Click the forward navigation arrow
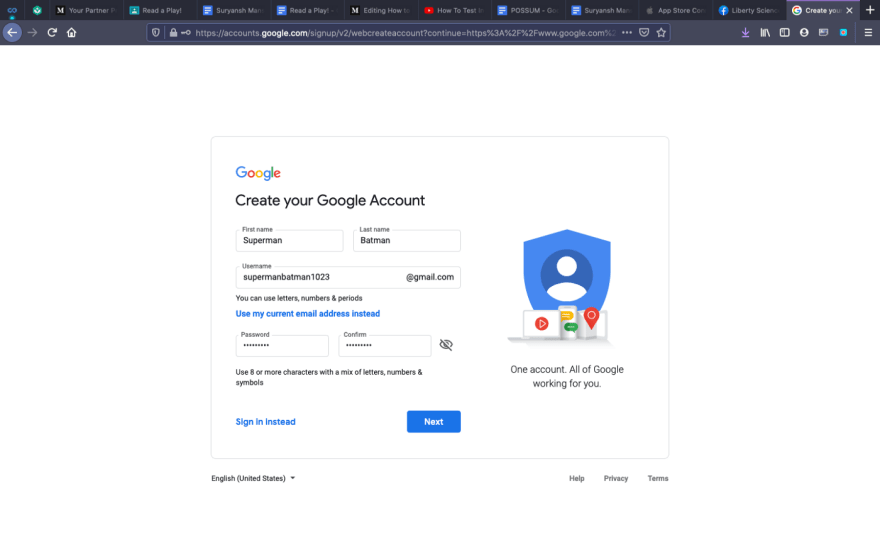 click(x=33, y=33)
